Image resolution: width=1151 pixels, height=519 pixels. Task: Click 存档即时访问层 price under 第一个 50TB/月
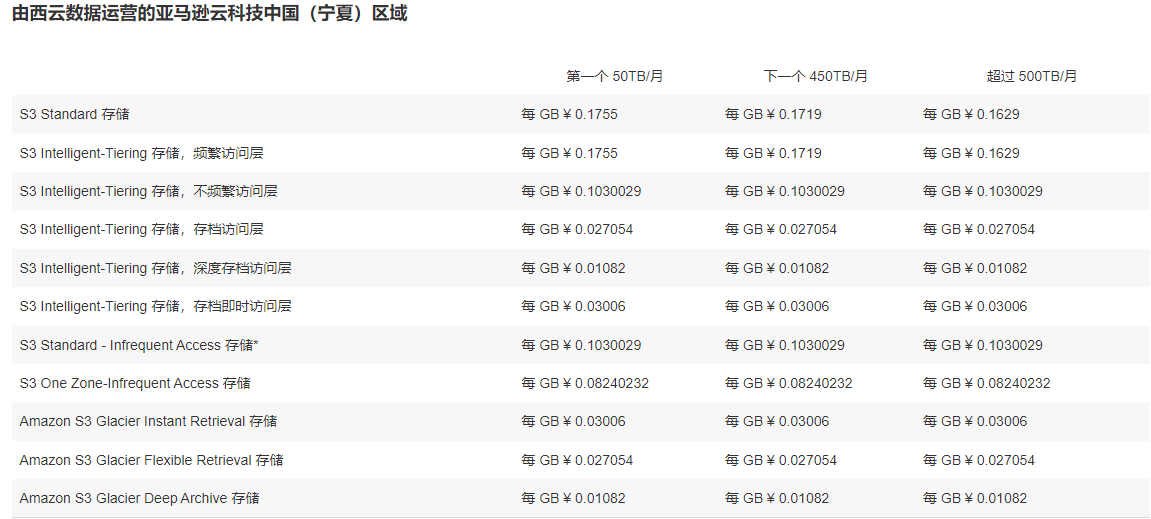[573, 307]
